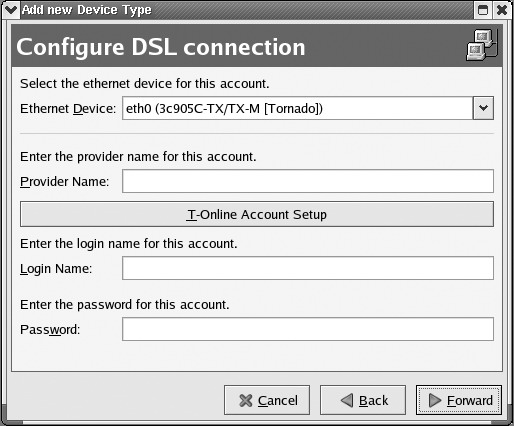Focus the Password input field
The width and height of the screenshot is (514, 426).
[x=308, y=329]
